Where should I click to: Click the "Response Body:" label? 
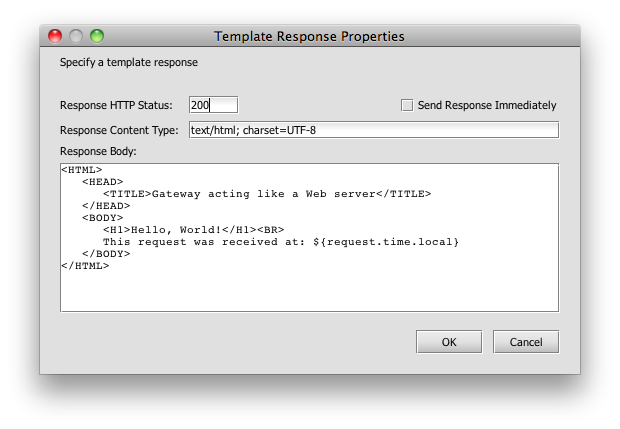[98, 152]
